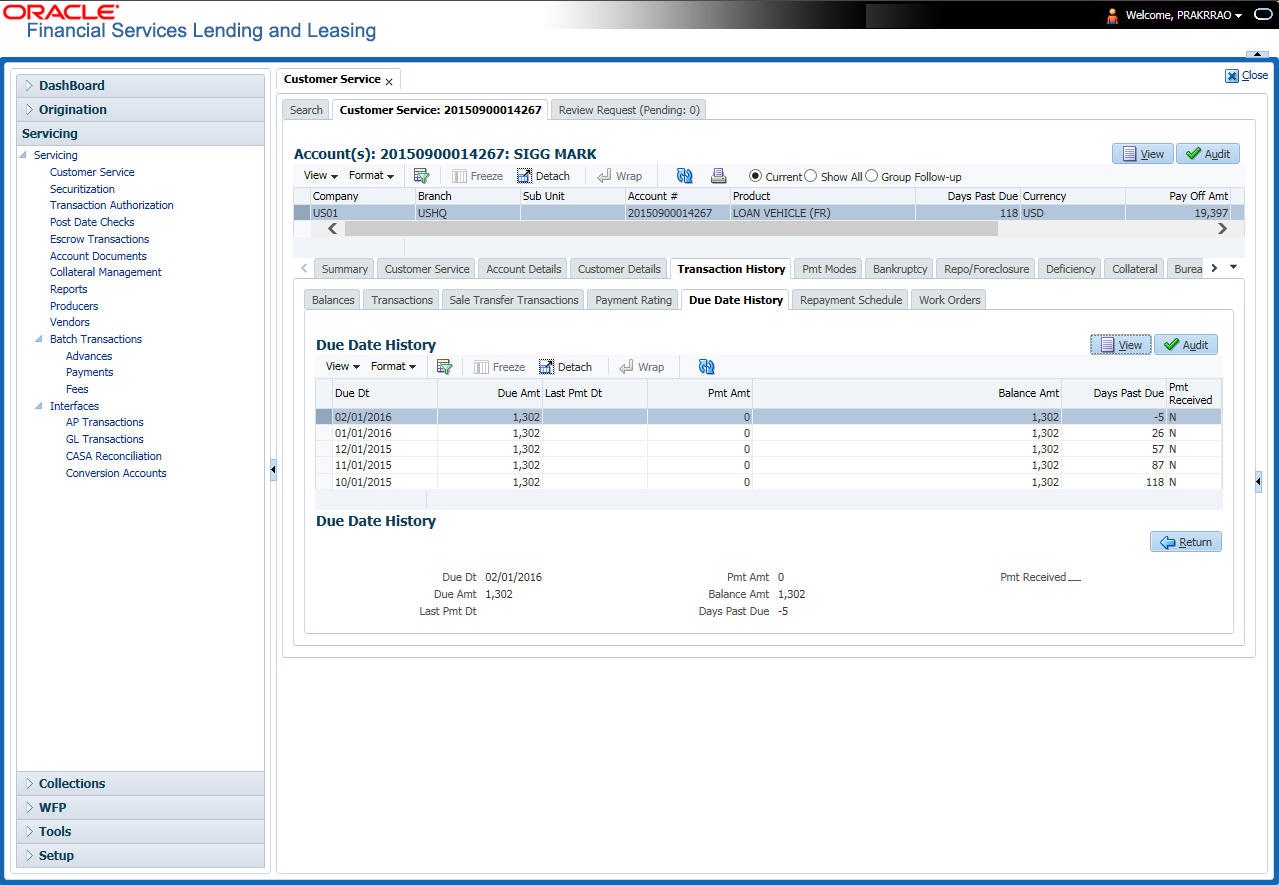The width and height of the screenshot is (1279, 885).
Task: Open the Account Details tab
Action: [523, 269]
